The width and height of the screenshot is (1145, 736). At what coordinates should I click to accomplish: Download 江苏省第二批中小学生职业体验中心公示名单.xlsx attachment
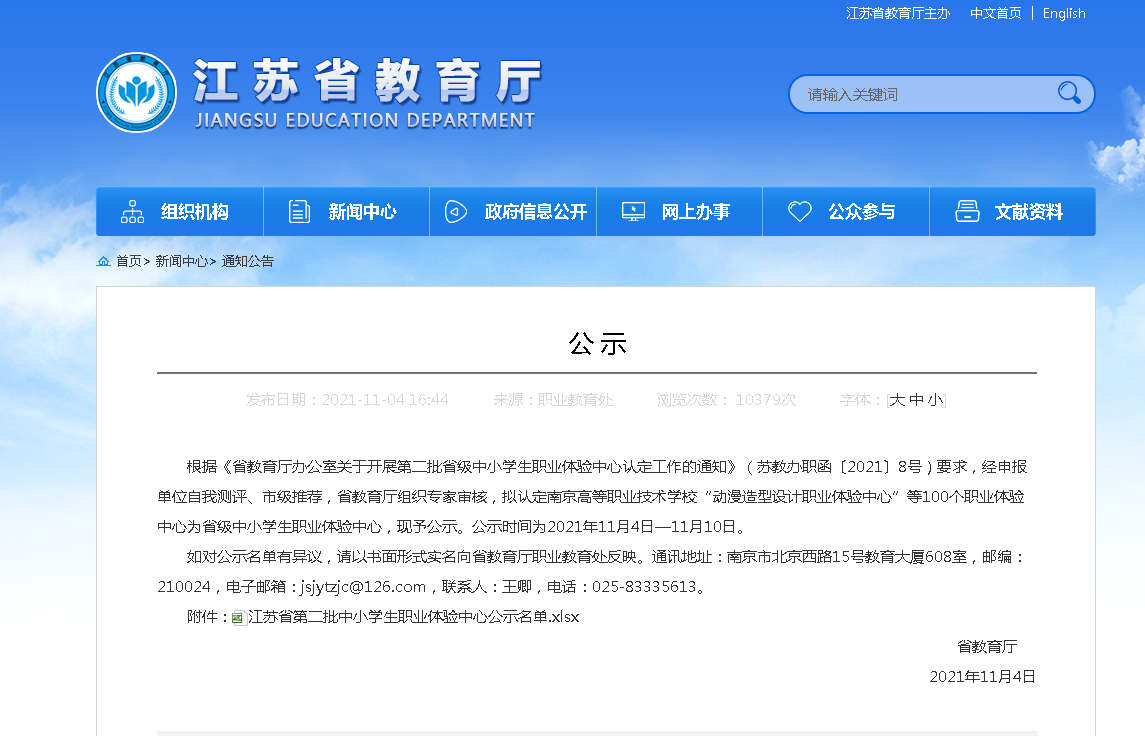413,617
